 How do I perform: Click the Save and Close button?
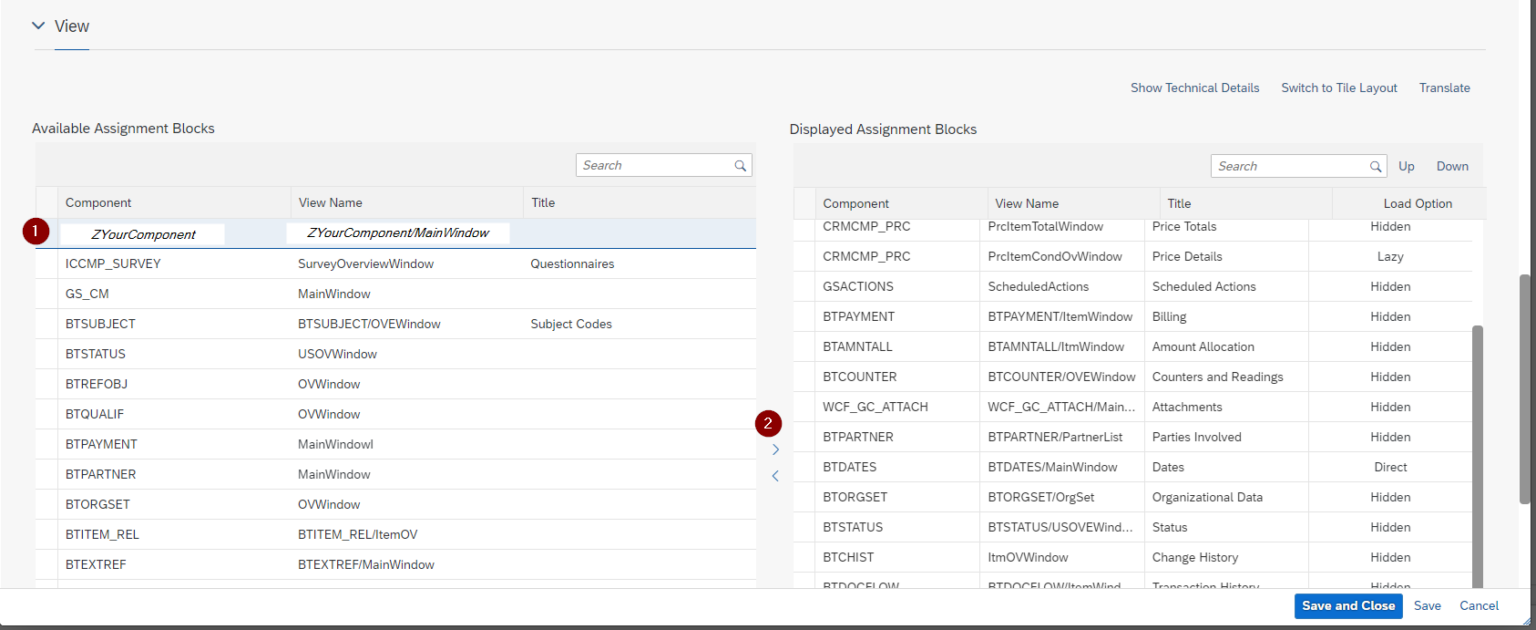(1348, 606)
